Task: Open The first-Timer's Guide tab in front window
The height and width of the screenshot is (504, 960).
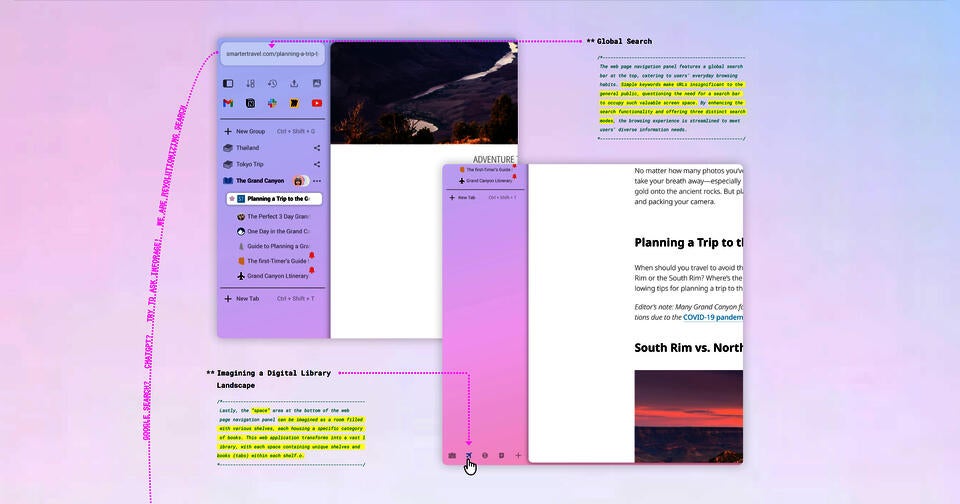Action: point(485,170)
